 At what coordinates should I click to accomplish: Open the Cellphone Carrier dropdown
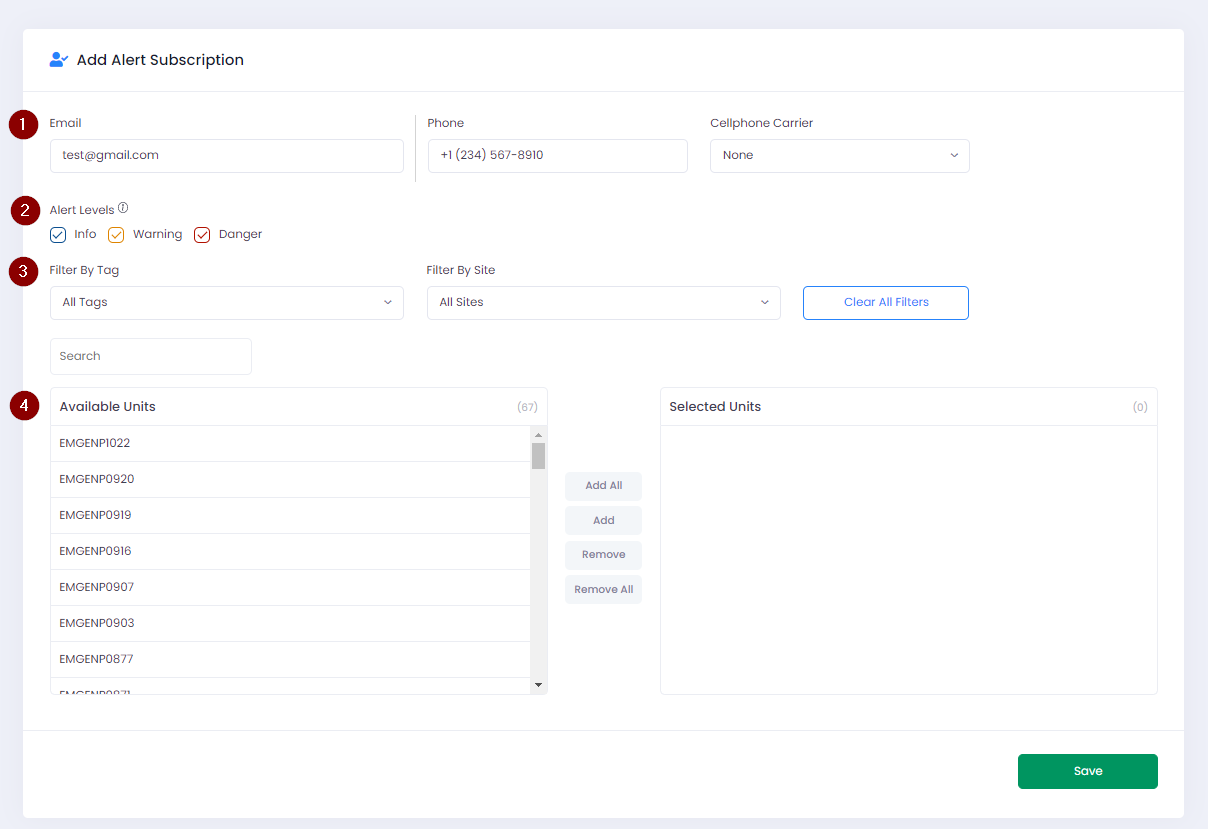click(839, 156)
